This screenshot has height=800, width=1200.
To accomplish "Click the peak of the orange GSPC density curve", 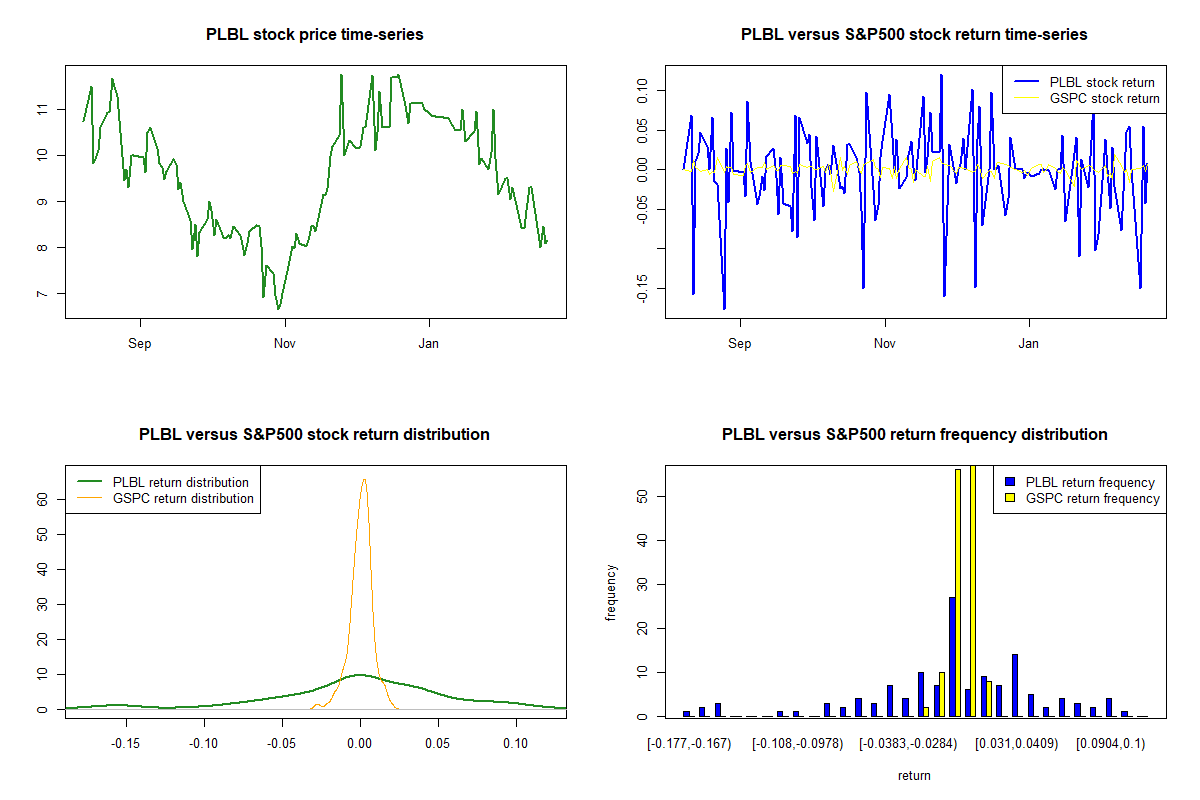I will [x=364, y=480].
